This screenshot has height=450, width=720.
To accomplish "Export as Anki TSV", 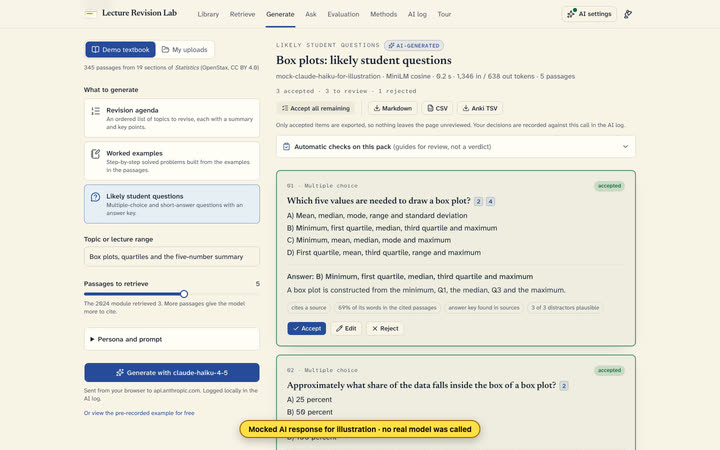I will pos(480,108).
